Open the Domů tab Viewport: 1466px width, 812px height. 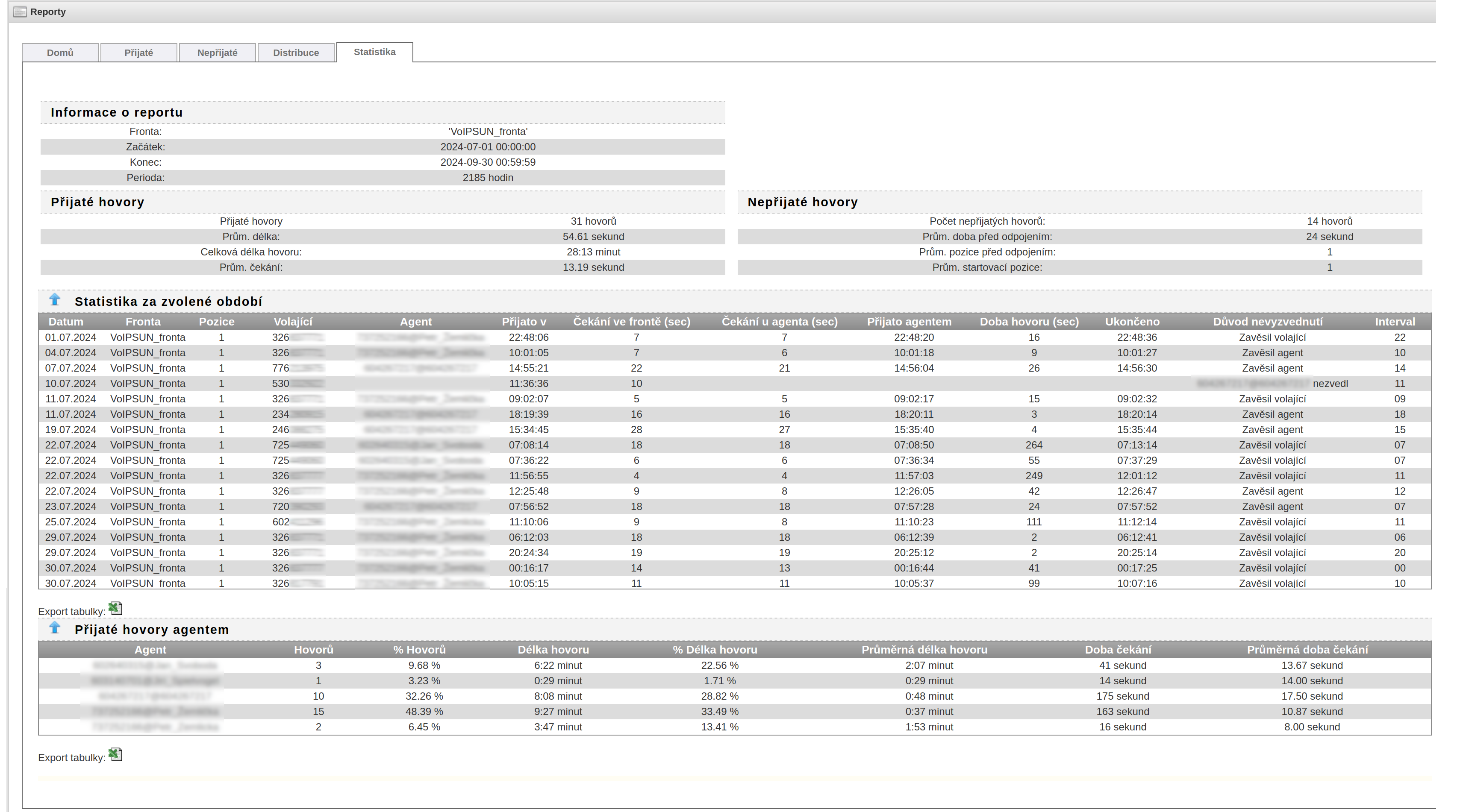coord(60,53)
